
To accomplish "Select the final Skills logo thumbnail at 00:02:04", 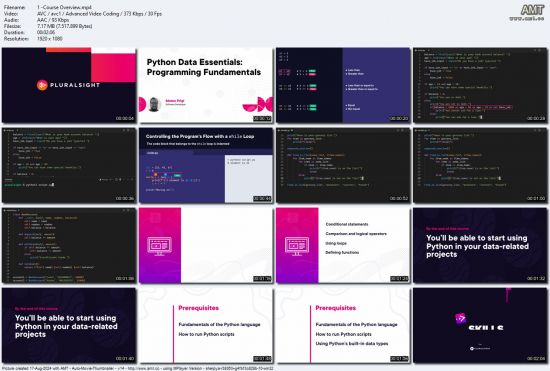I will [x=480, y=325].
